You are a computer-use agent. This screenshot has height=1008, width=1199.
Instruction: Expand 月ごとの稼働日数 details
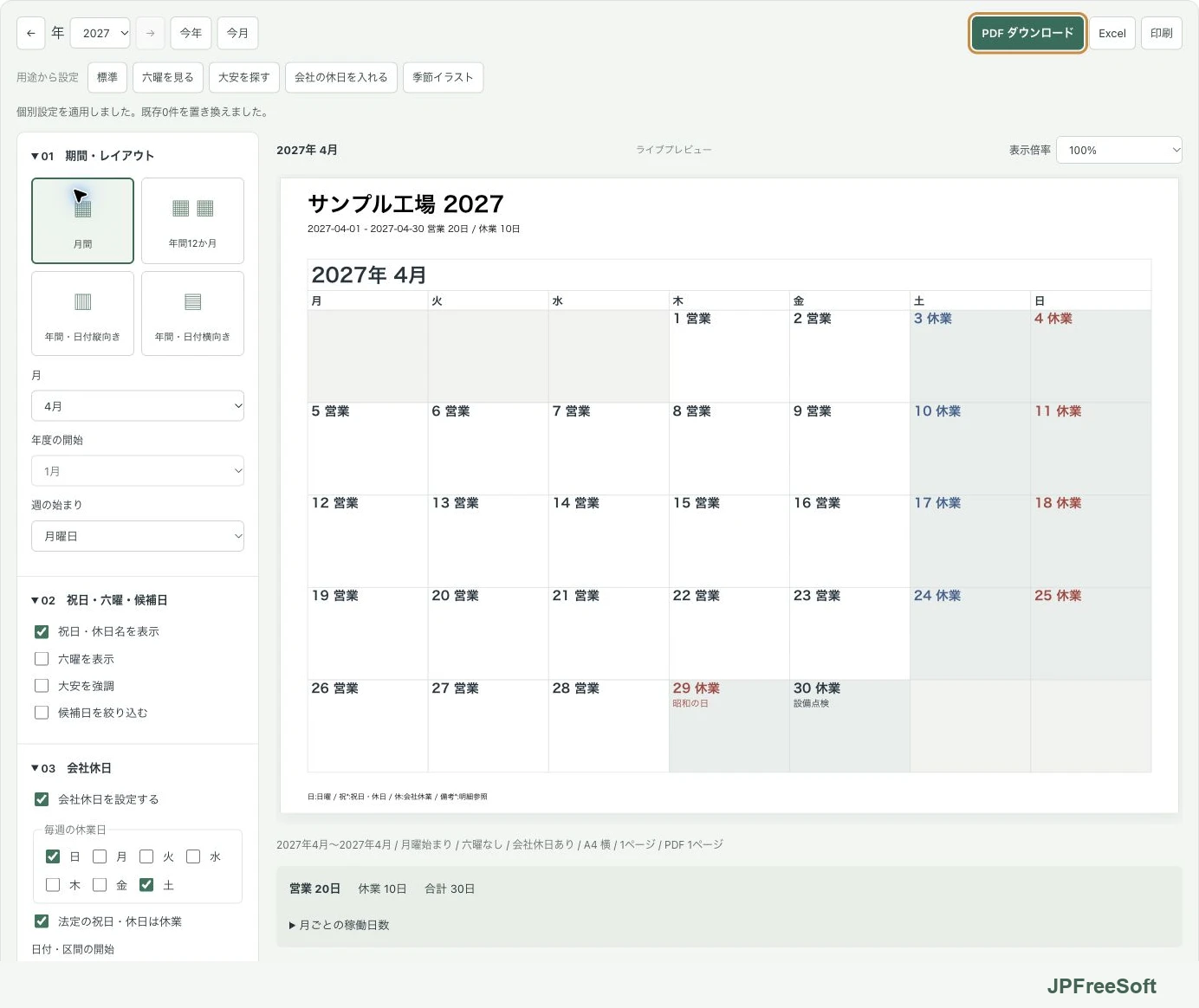coord(340,925)
